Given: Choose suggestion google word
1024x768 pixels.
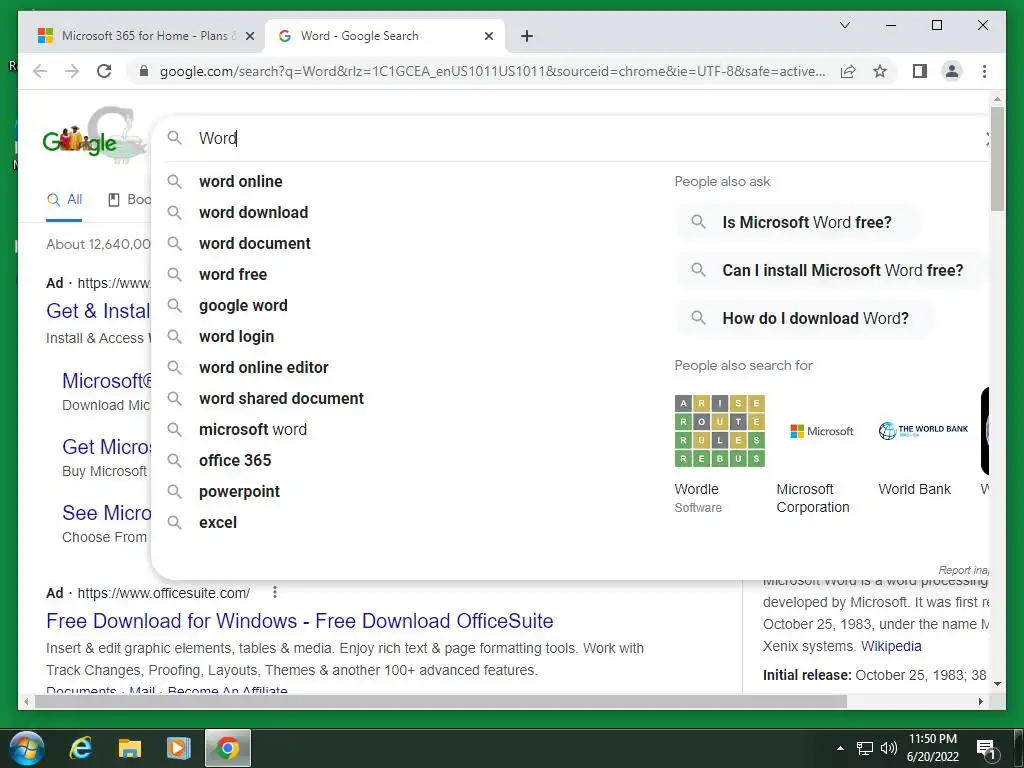Looking at the screenshot, I should [x=243, y=306].
